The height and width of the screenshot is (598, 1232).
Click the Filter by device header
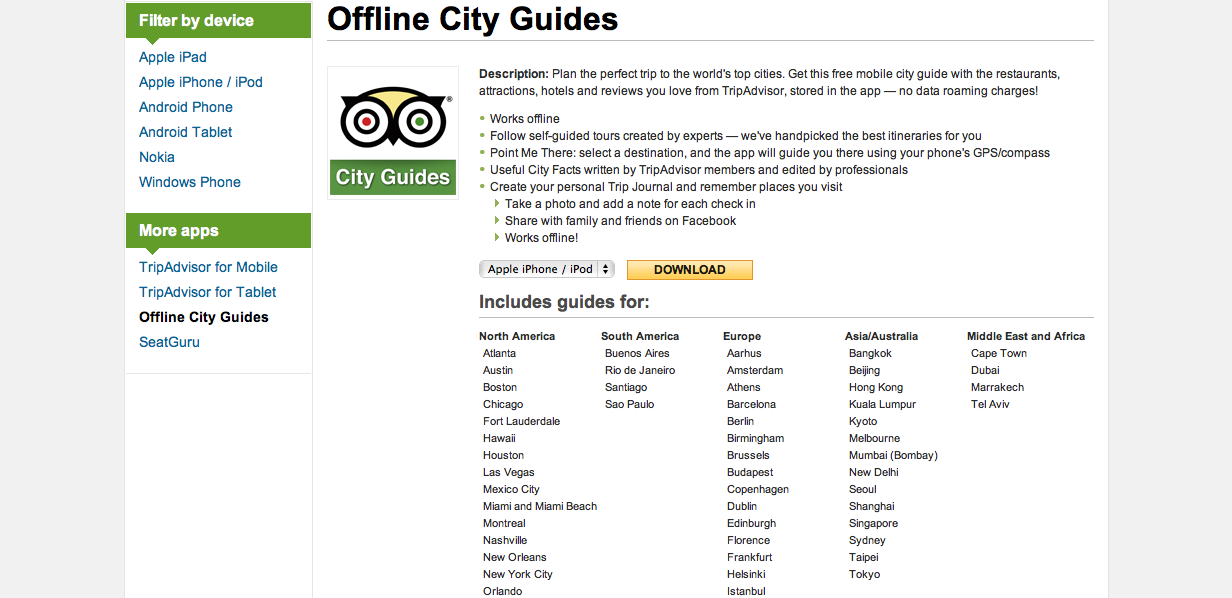tap(218, 20)
